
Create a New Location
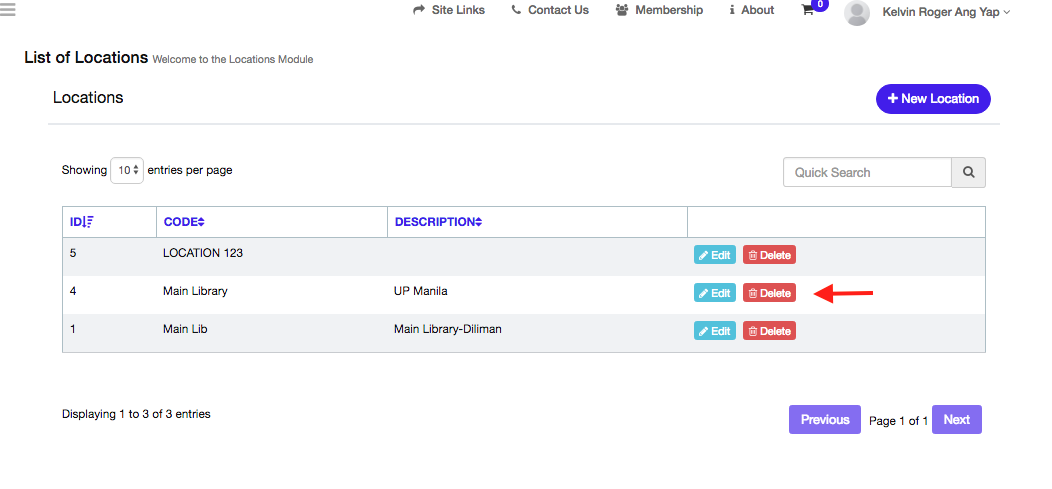(x=933, y=99)
